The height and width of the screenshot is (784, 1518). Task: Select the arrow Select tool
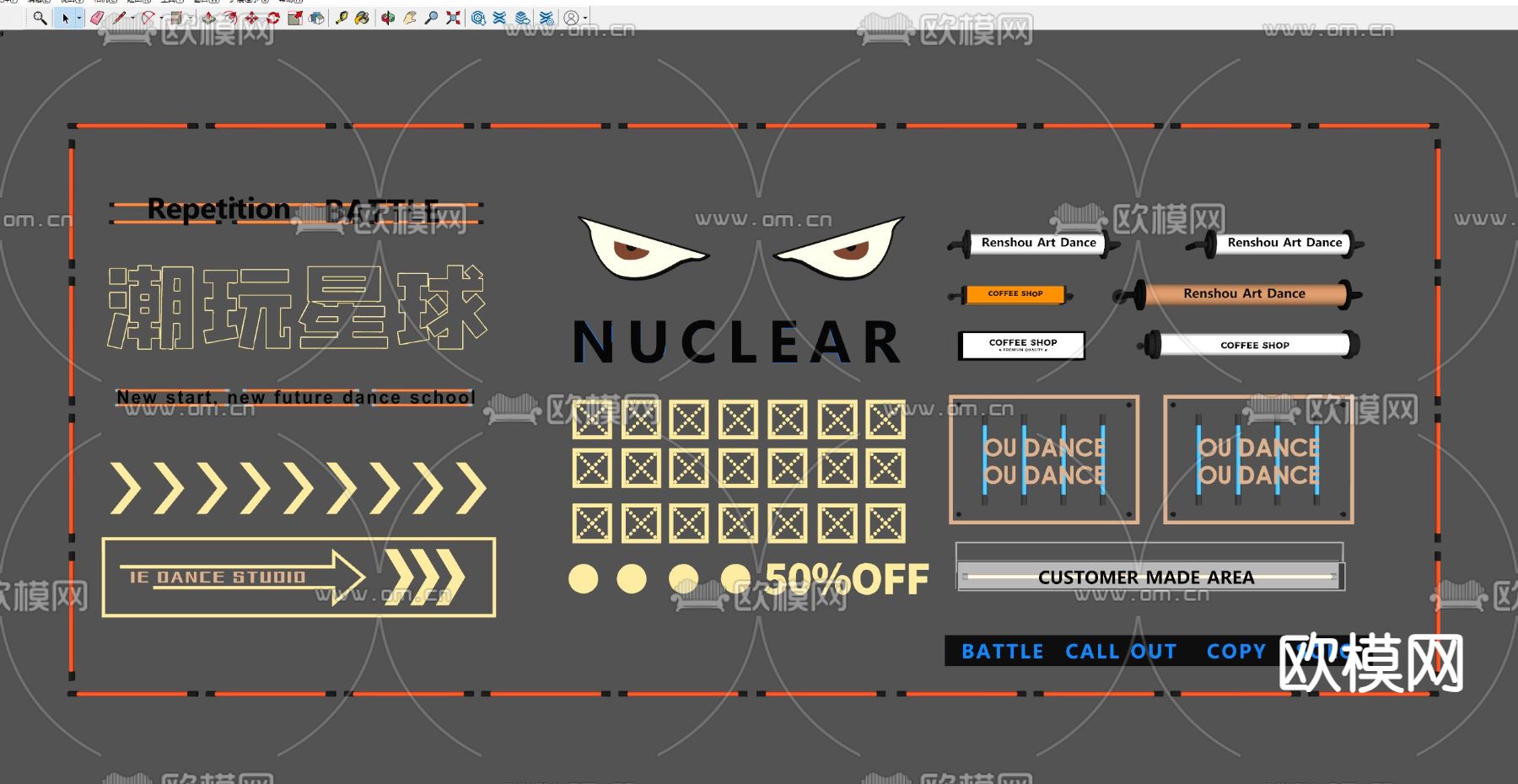click(x=65, y=18)
